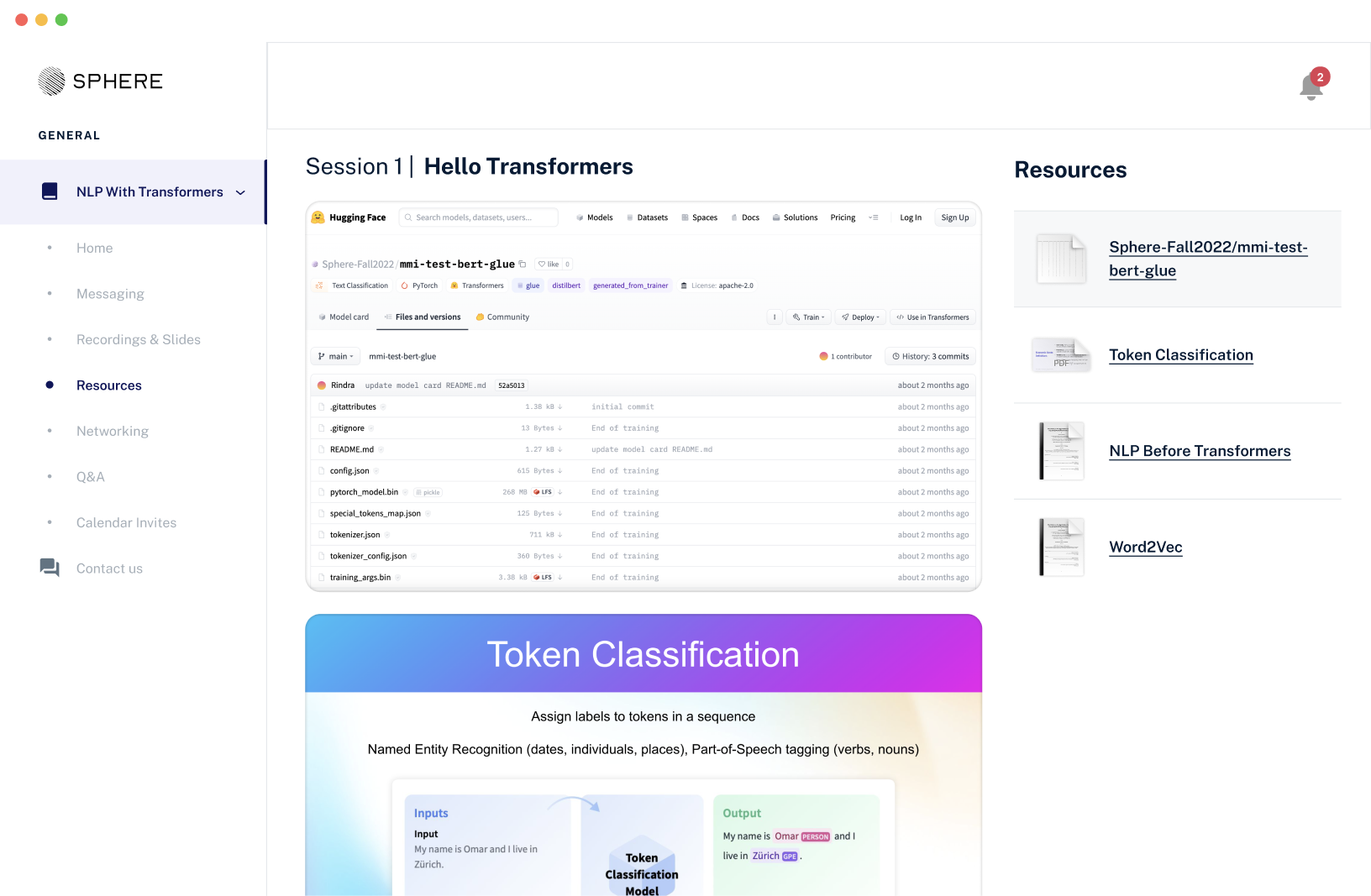Open the notifications bell with badge 2
The image size is (1371, 896).
pos(1312,86)
